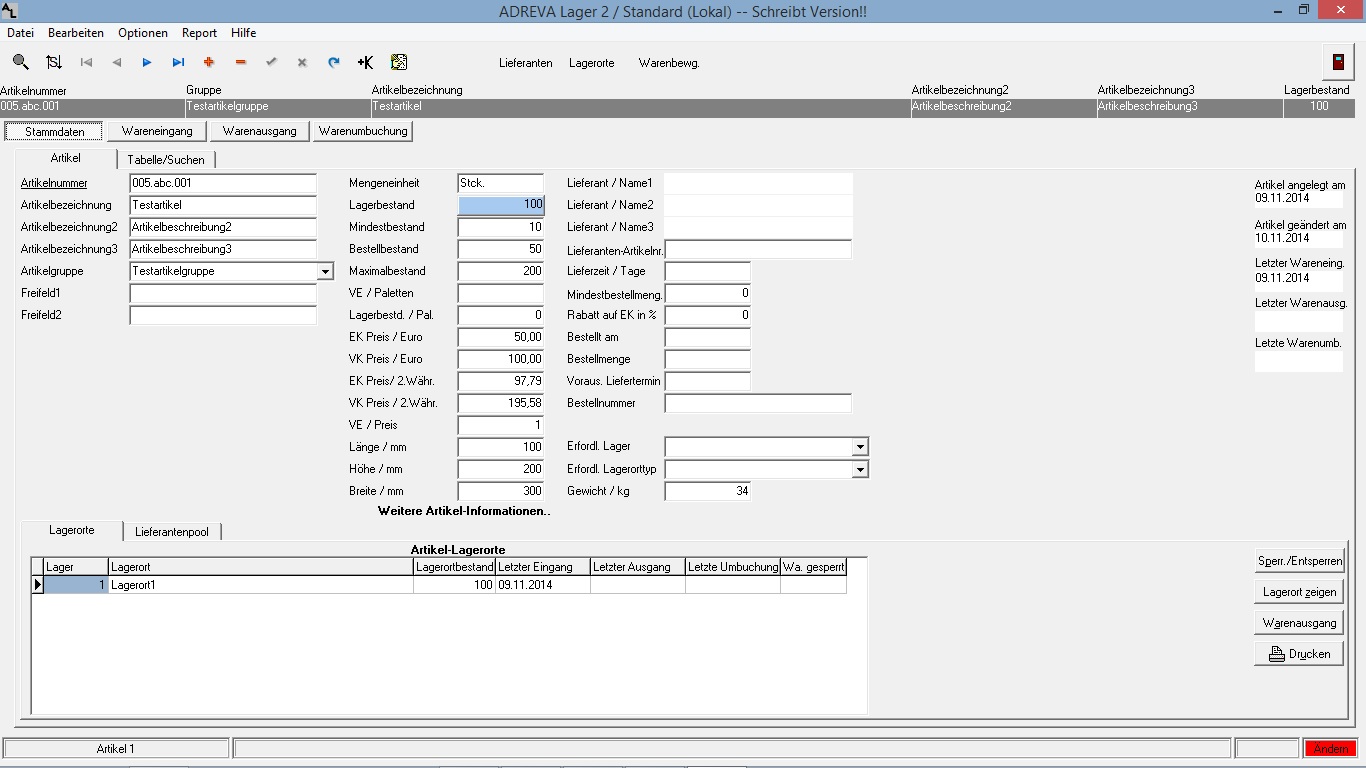Go to next record arrow
The width and height of the screenshot is (1366, 768).
point(147,62)
